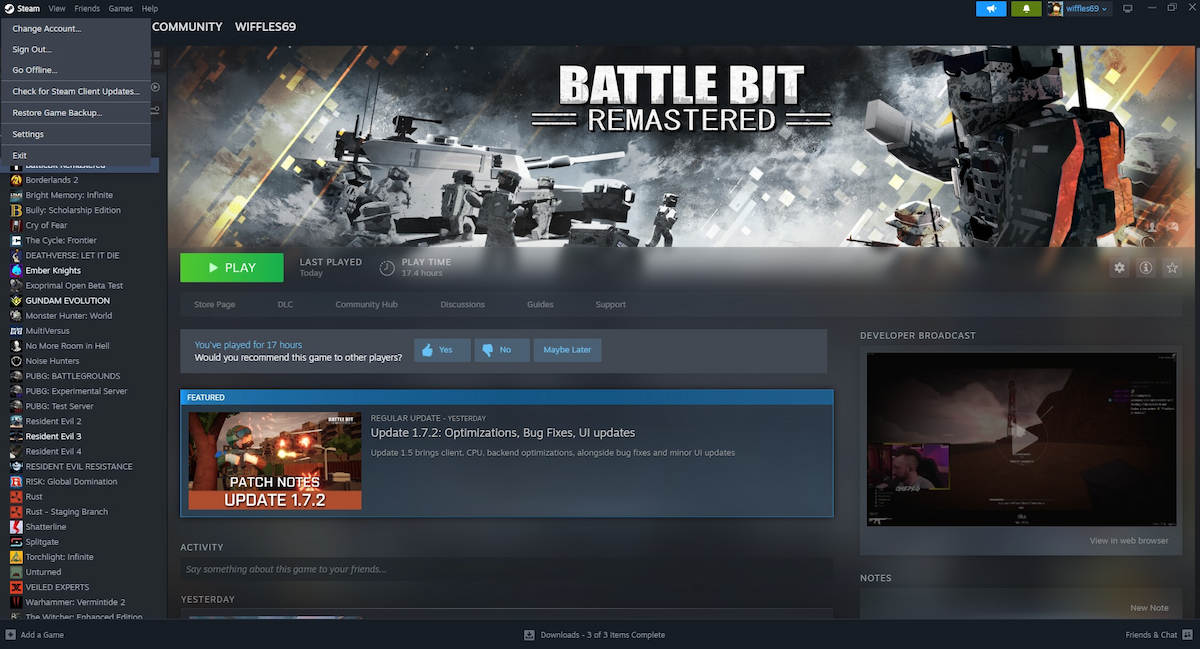
Task: Add BattleBit to favorites with star icon
Action: tap(1172, 268)
